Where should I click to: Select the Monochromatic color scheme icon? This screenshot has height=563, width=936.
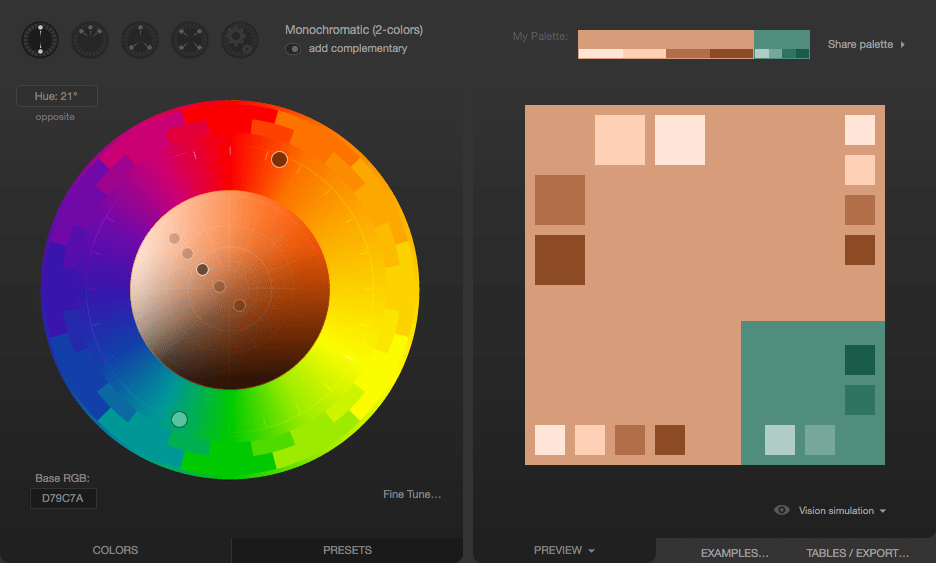(x=40, y=40)
